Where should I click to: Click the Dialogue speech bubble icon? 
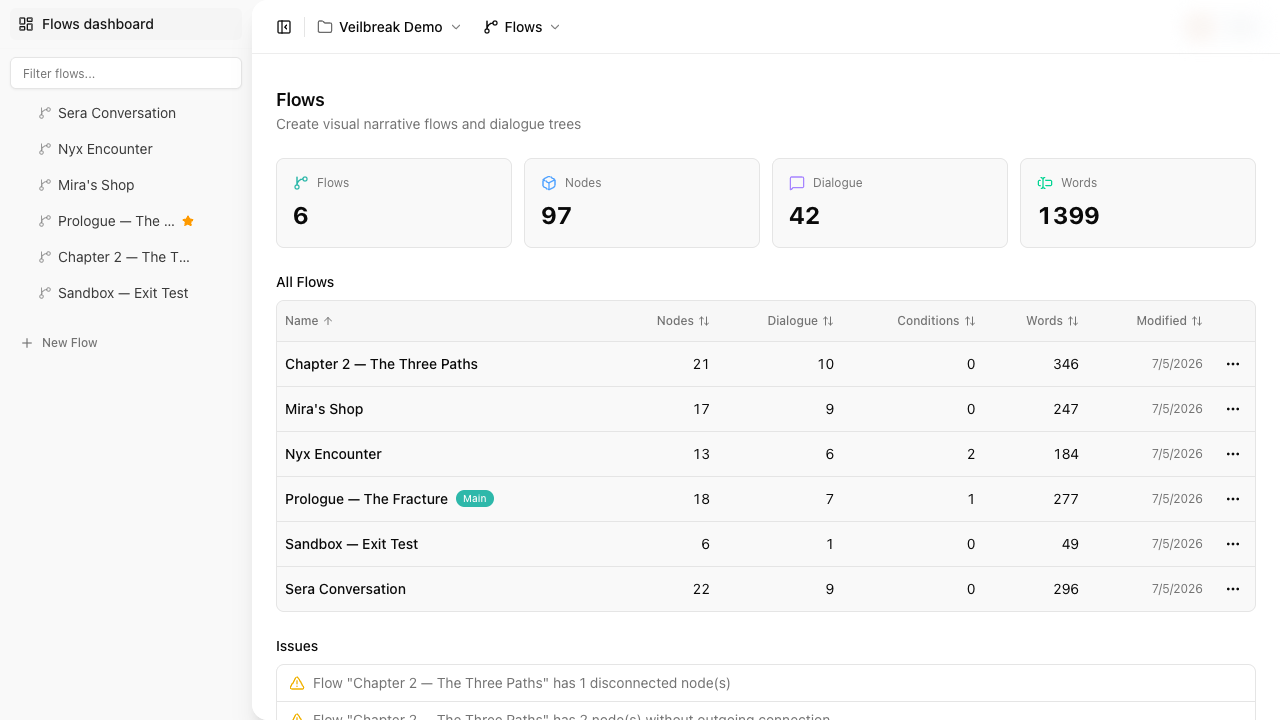797,183
